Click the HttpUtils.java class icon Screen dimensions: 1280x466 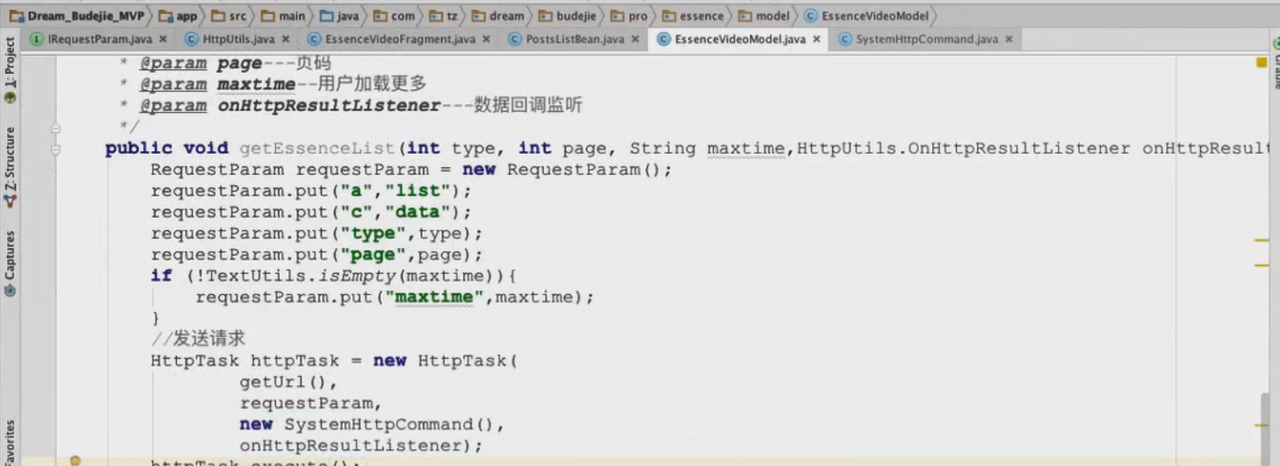coord(192,39)
